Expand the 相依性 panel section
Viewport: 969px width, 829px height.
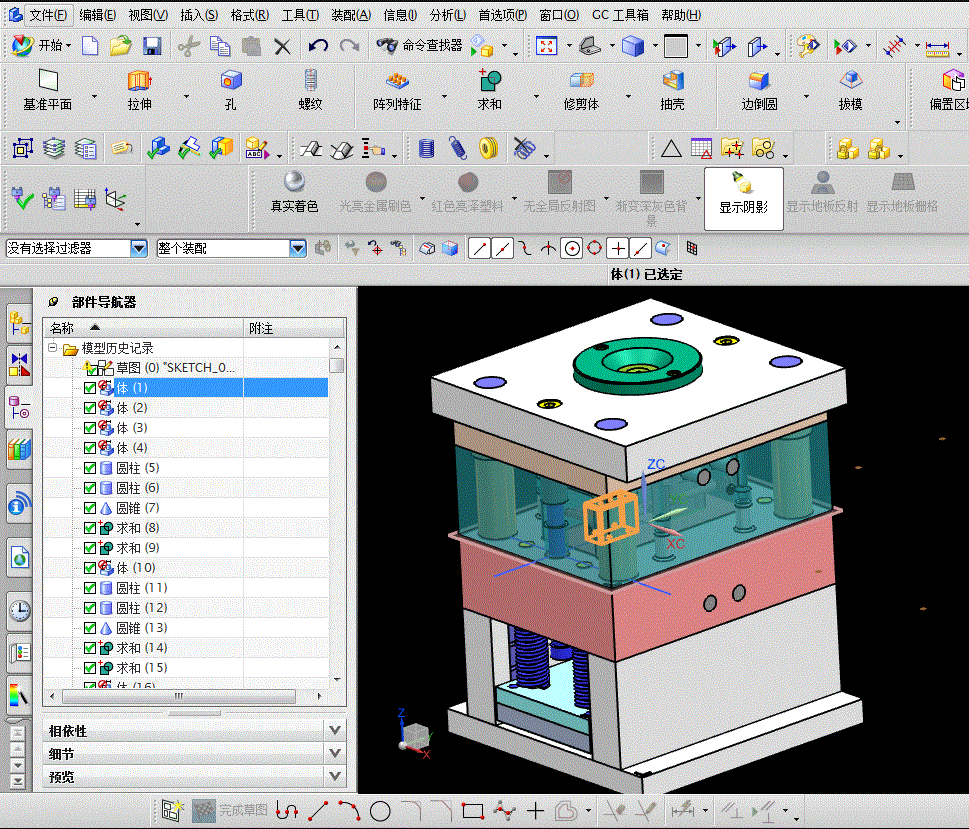coord(335,731)
